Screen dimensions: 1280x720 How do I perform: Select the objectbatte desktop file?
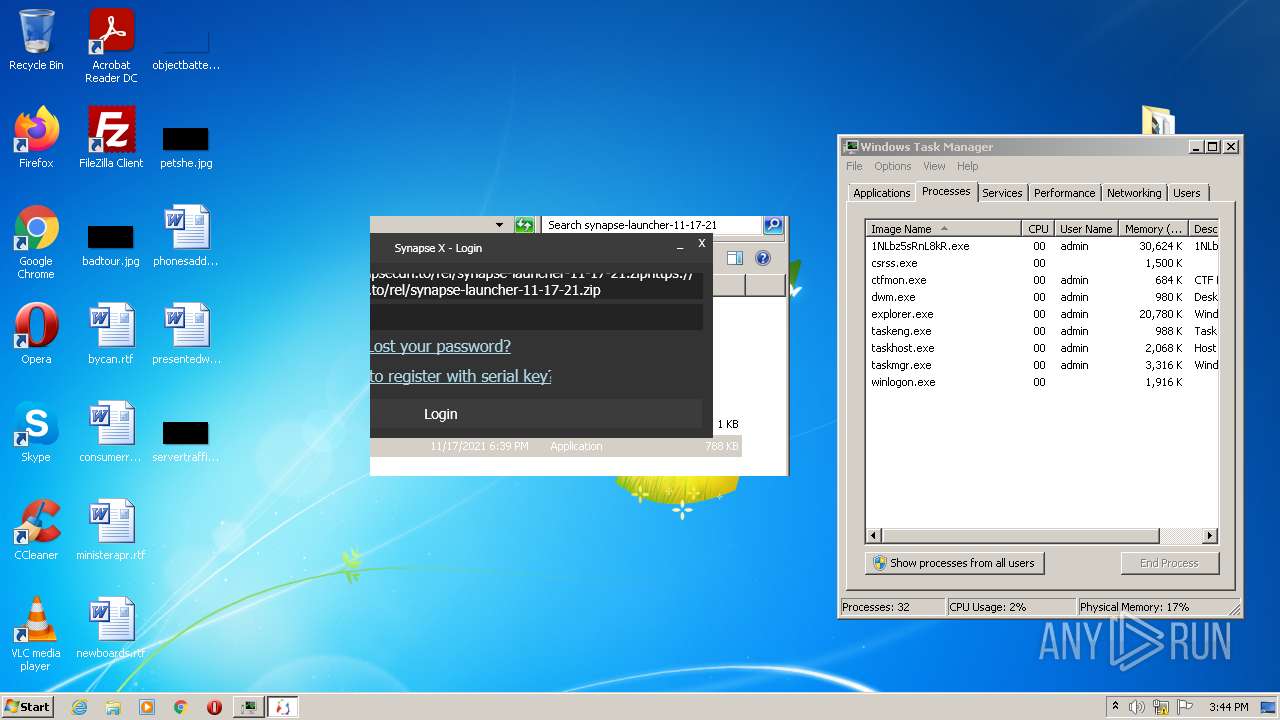(186, 49)
